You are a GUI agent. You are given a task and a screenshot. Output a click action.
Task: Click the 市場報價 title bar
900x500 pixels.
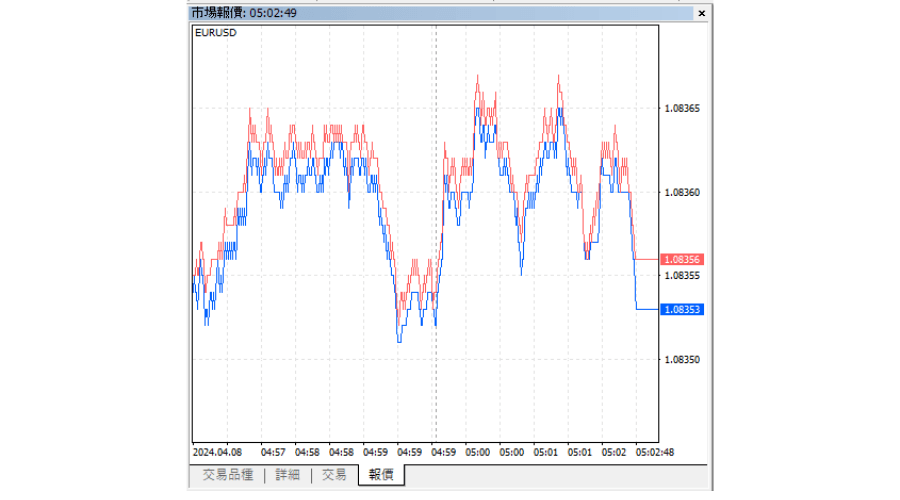pyautogui.click(x=400, y=13)
